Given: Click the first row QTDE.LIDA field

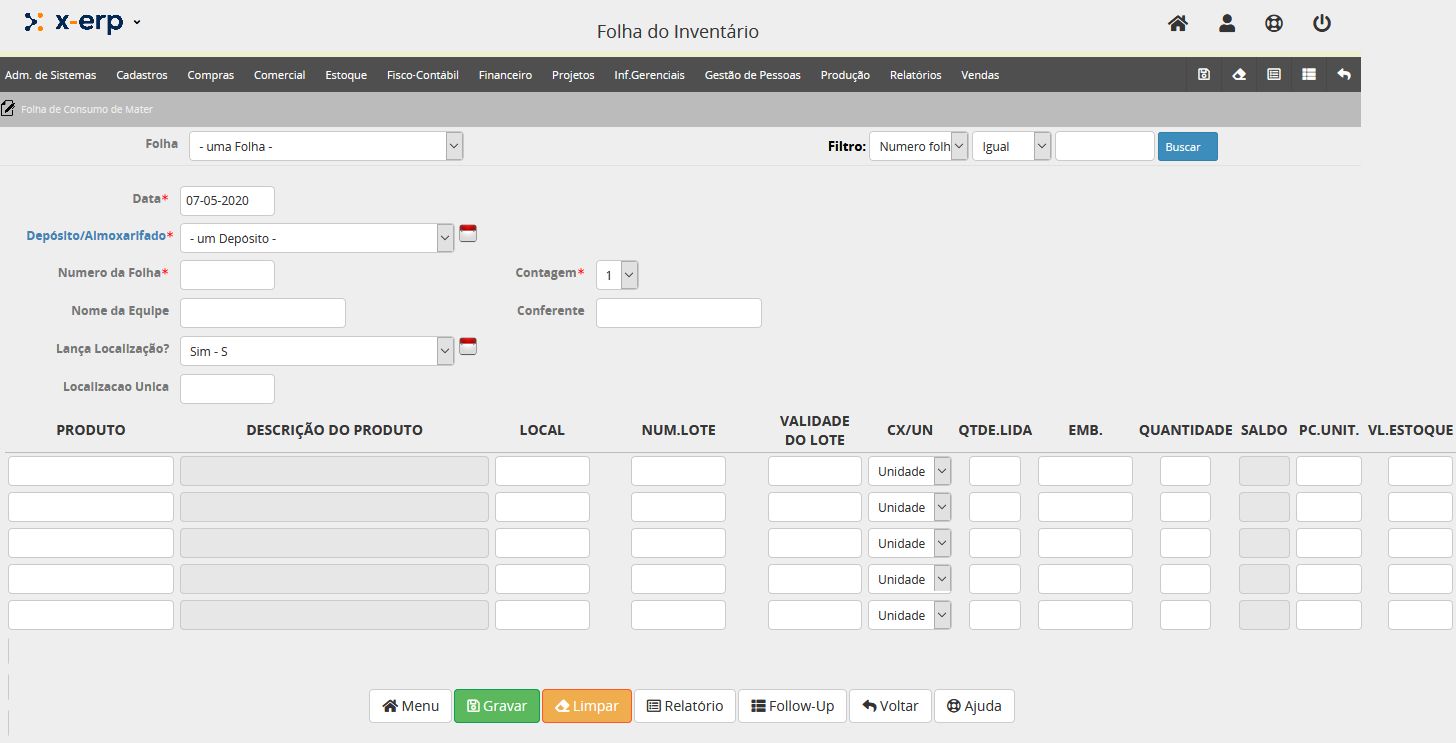Looking at the screenshot, I should 995,471.
